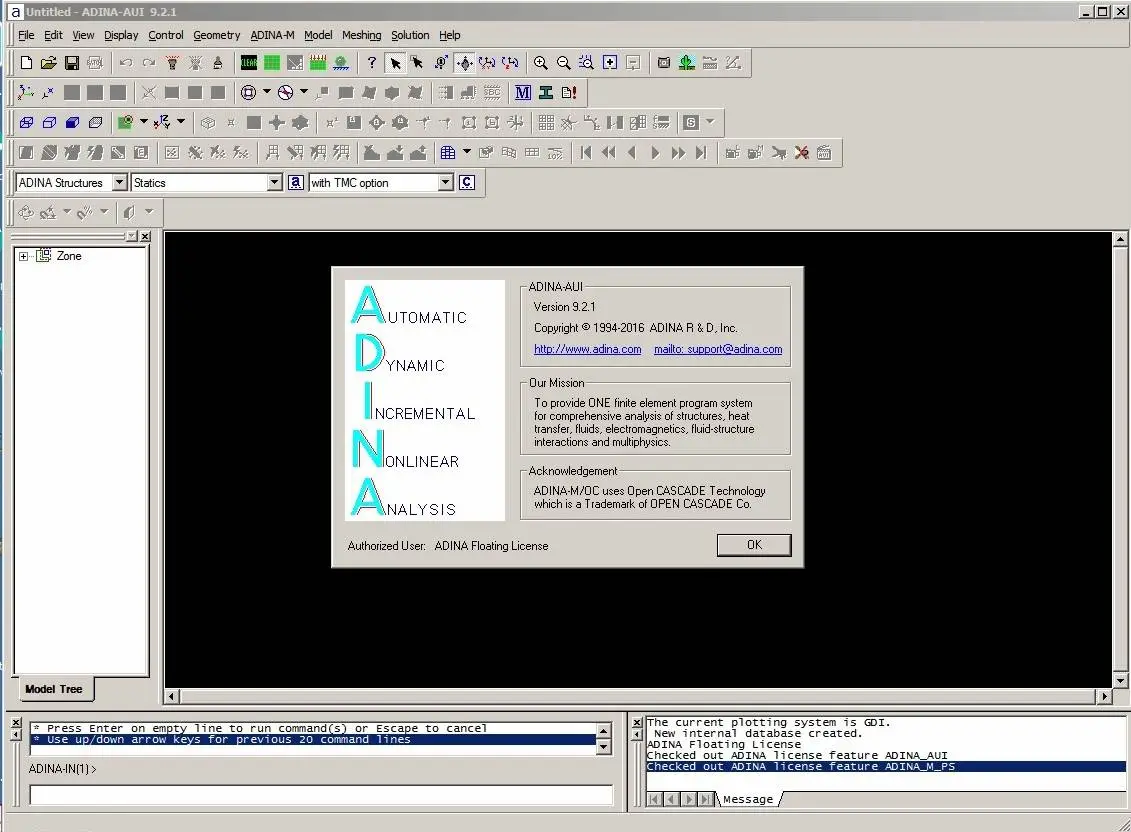Click the support@adina.com mailto link

(x=718, y=349)
